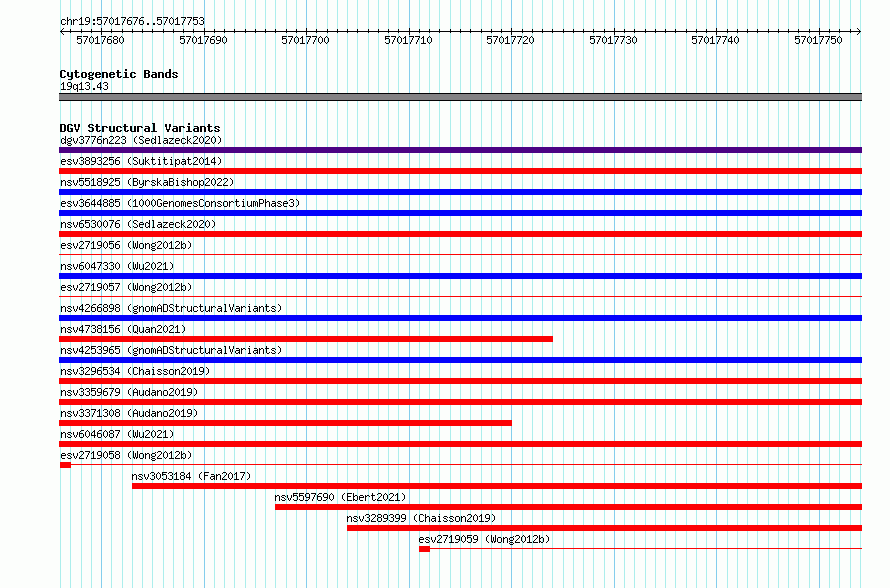890x588 pixels.
Task: Click the blue nsv5518925 variant bar
Action: point(460,192)
